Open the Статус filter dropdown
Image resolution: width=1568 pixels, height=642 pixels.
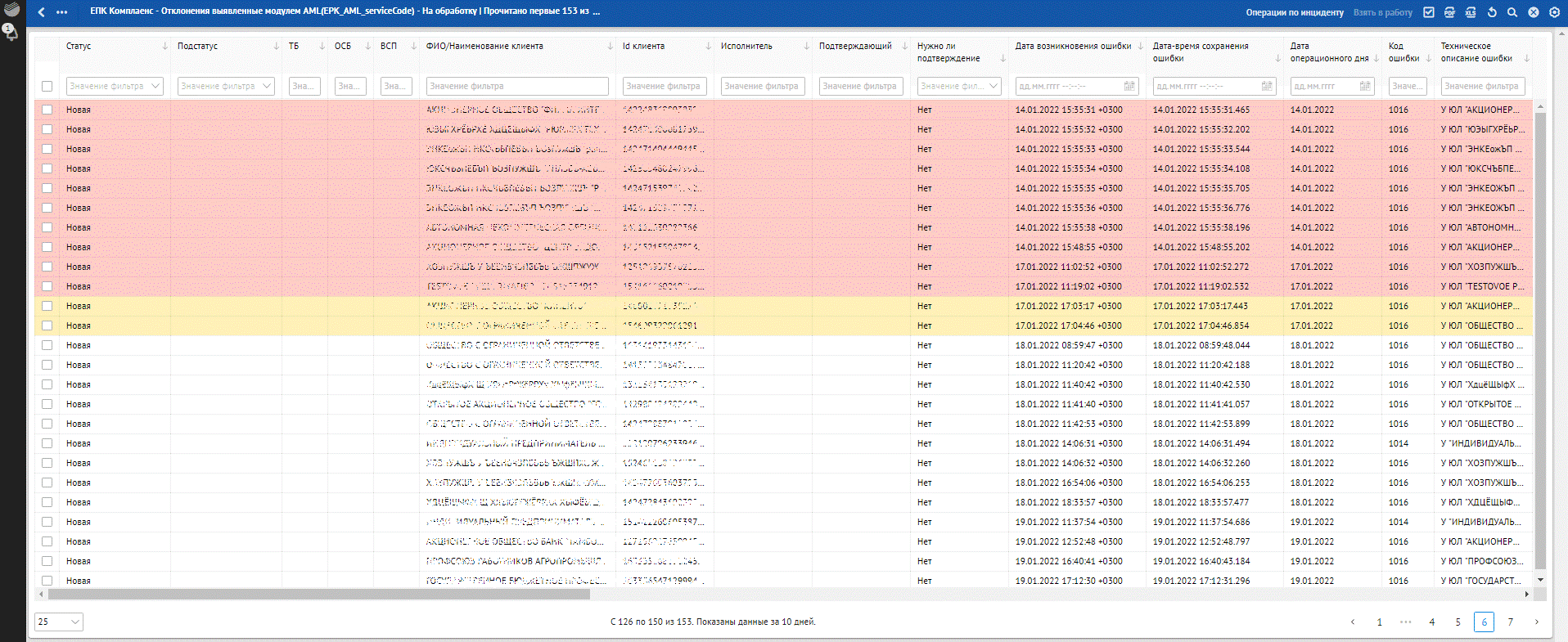coord(115,86)
